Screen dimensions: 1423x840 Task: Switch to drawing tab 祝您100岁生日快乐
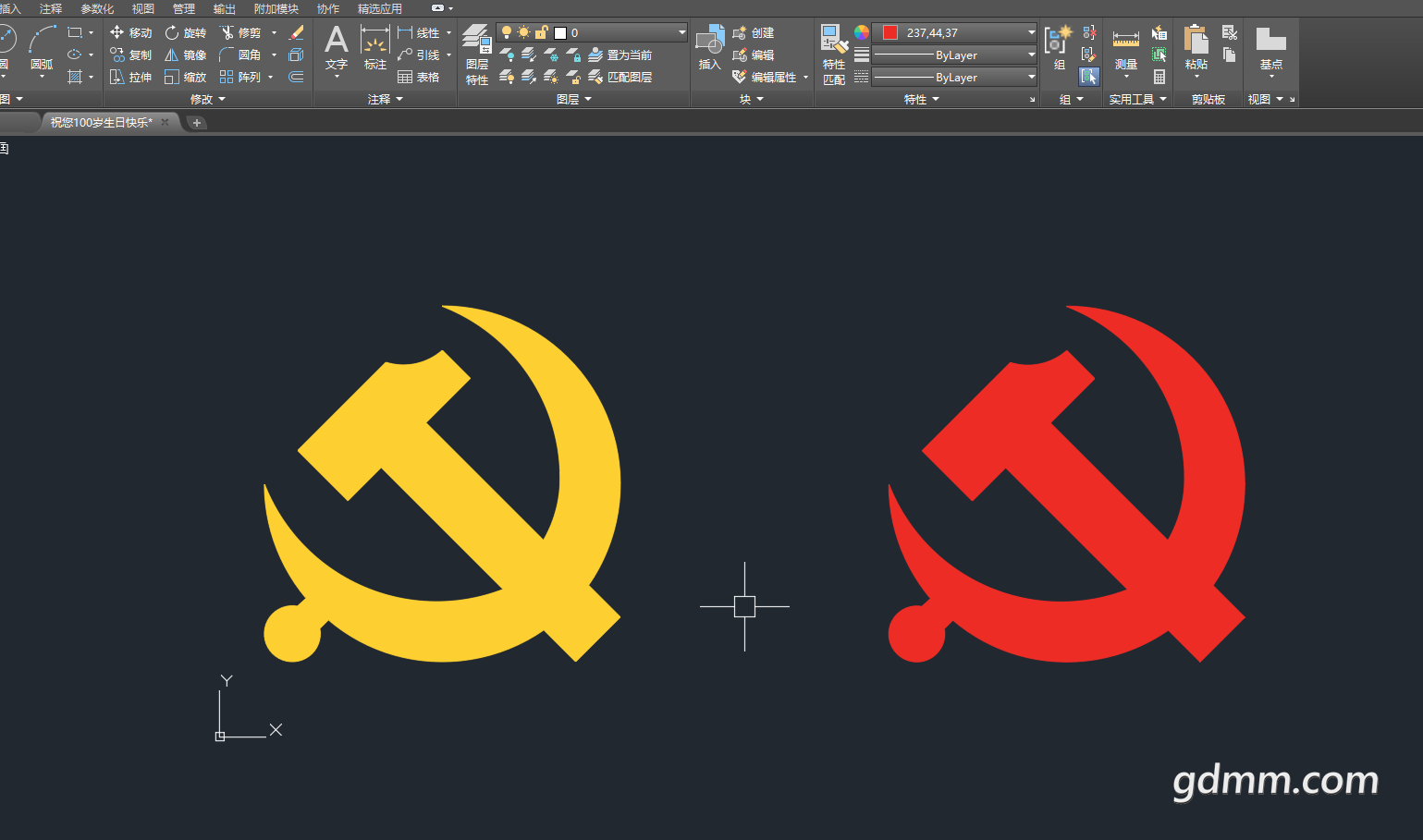coord(102,122)
